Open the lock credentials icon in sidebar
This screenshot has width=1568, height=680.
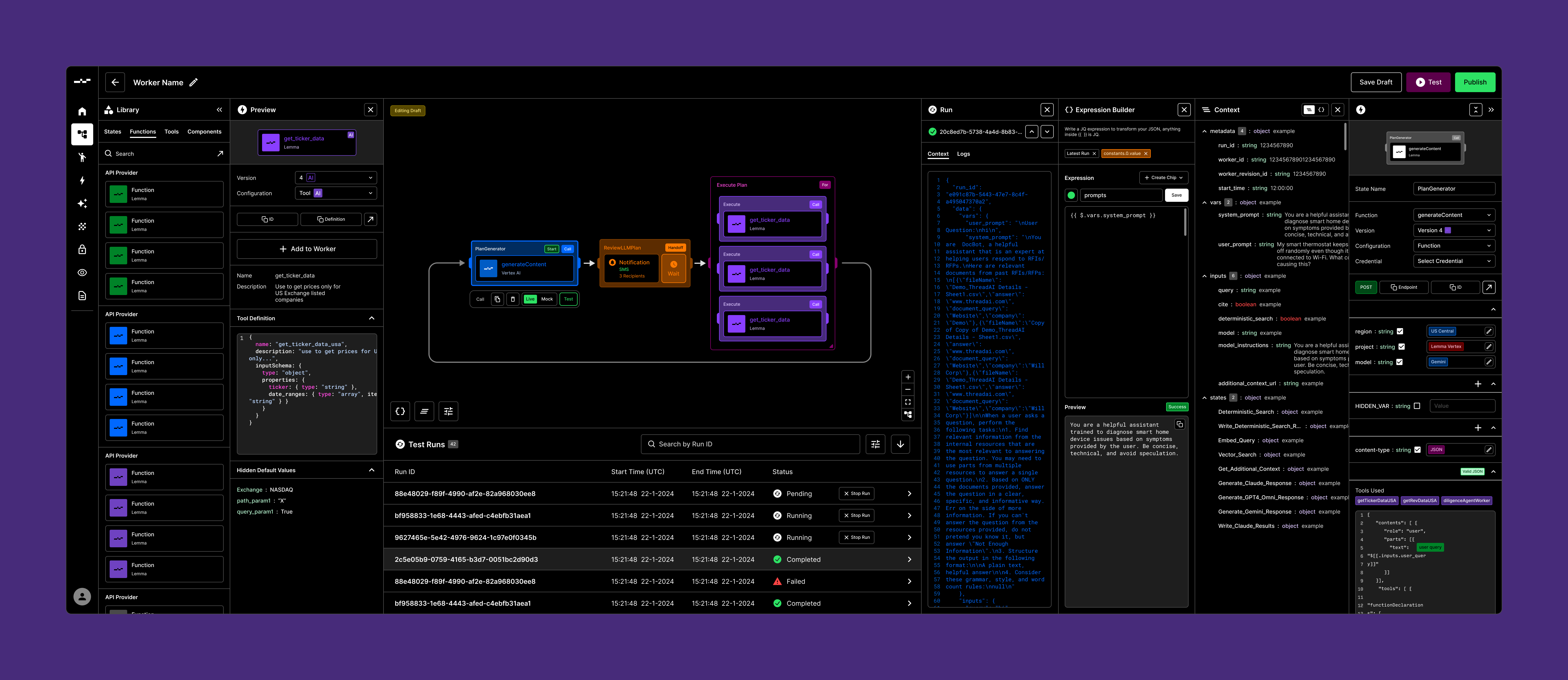82,250
